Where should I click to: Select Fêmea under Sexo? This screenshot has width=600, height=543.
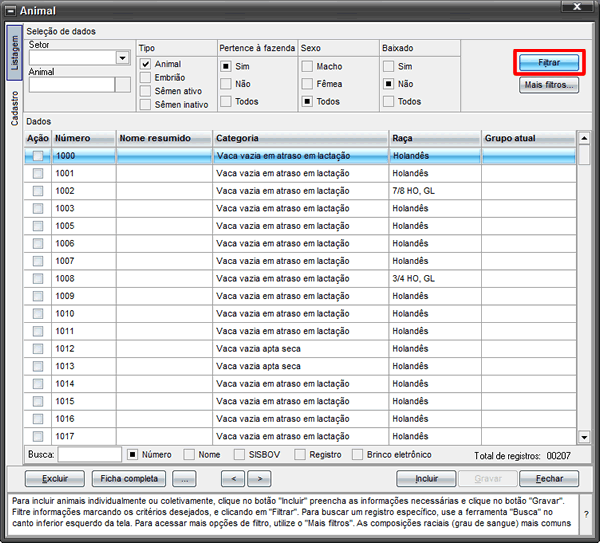[x=307, y=84]
